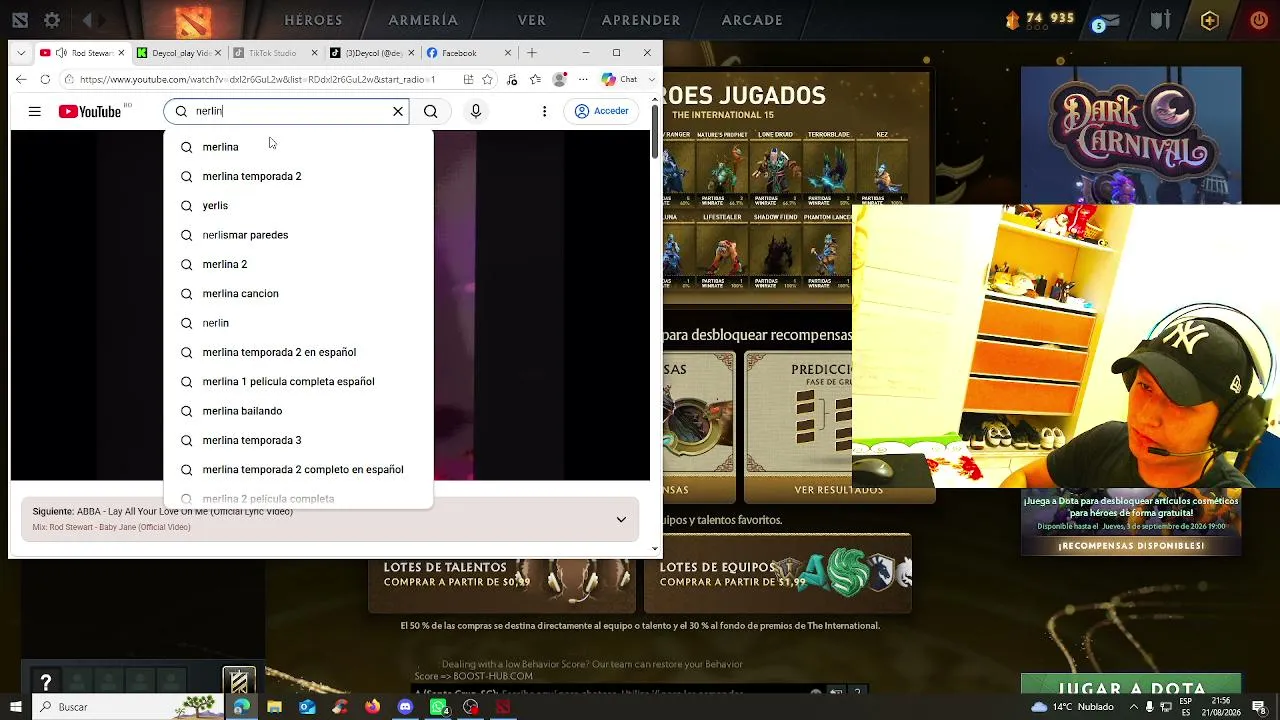
Task: Open ARCADE menu in Dota
Action: click(x=752, y=20)
